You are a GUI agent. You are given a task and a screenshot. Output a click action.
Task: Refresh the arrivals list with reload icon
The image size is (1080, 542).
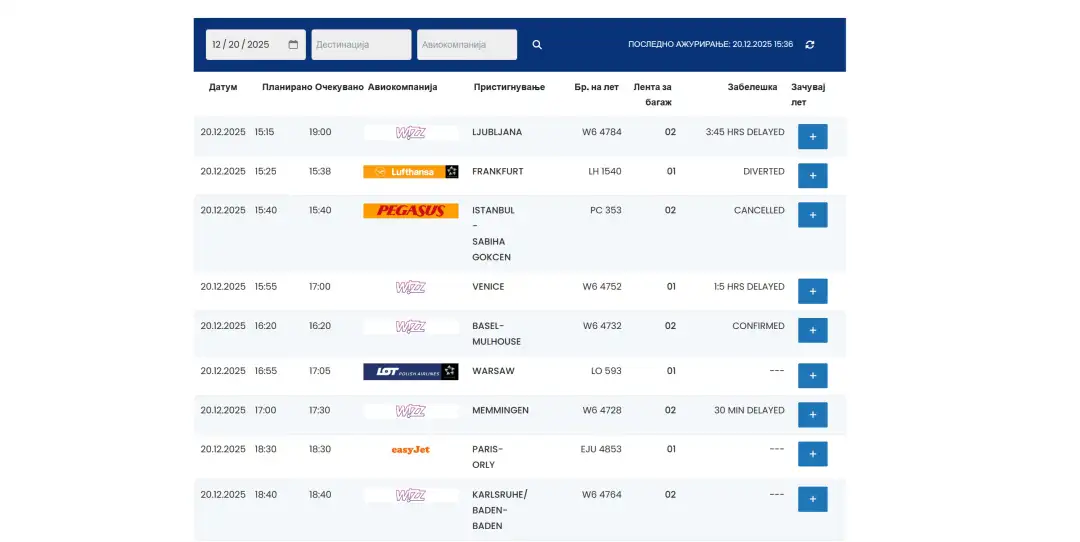810,45
